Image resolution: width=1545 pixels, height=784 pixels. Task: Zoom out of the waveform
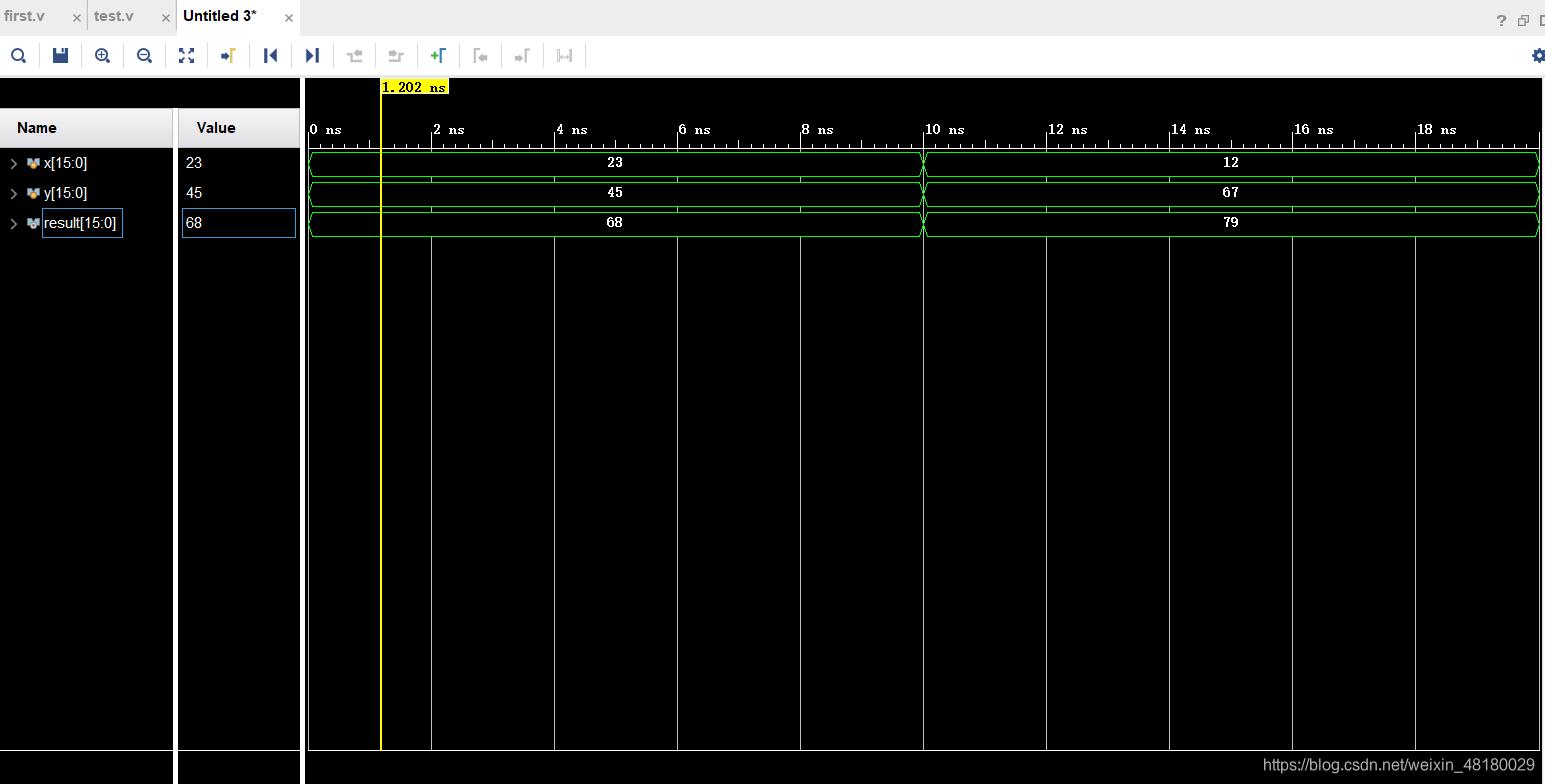click(x=144, y=56)
